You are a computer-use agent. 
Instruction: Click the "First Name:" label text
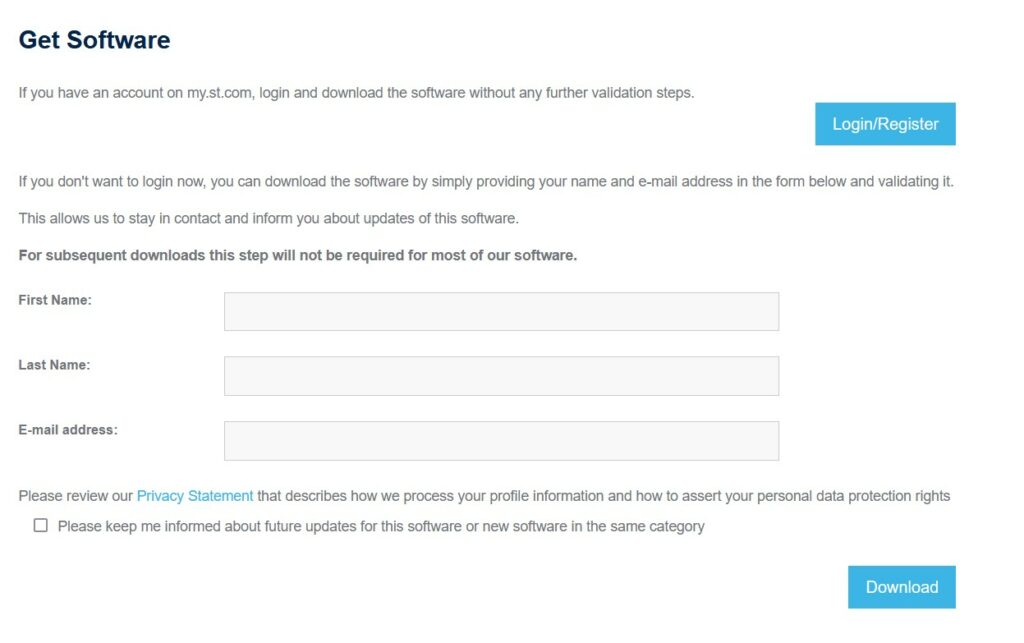(x=55, y=300)
